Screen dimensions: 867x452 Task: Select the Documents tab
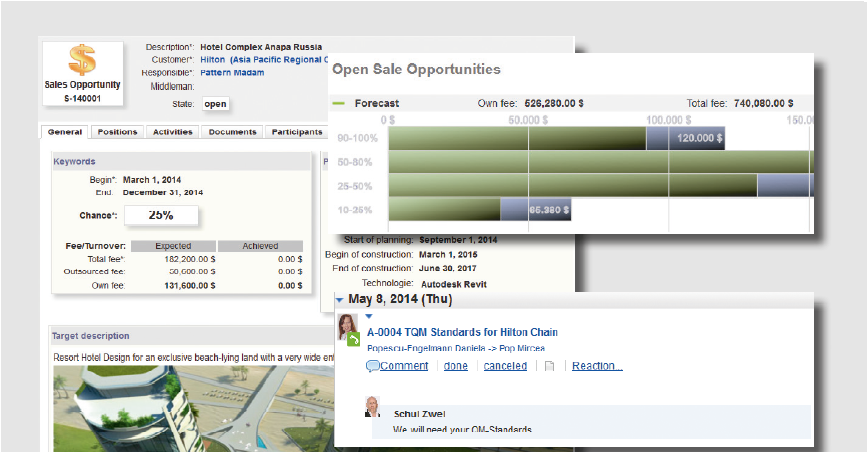pyautogui.click(x=232, y=132)
